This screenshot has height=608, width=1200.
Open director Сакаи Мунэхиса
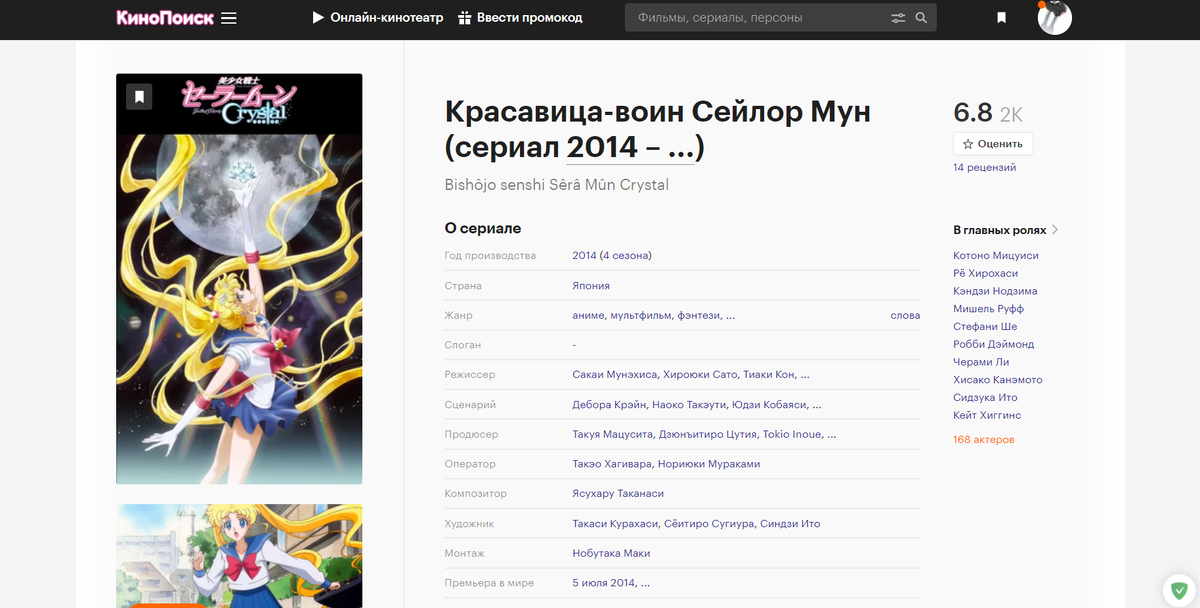[615, 375]
